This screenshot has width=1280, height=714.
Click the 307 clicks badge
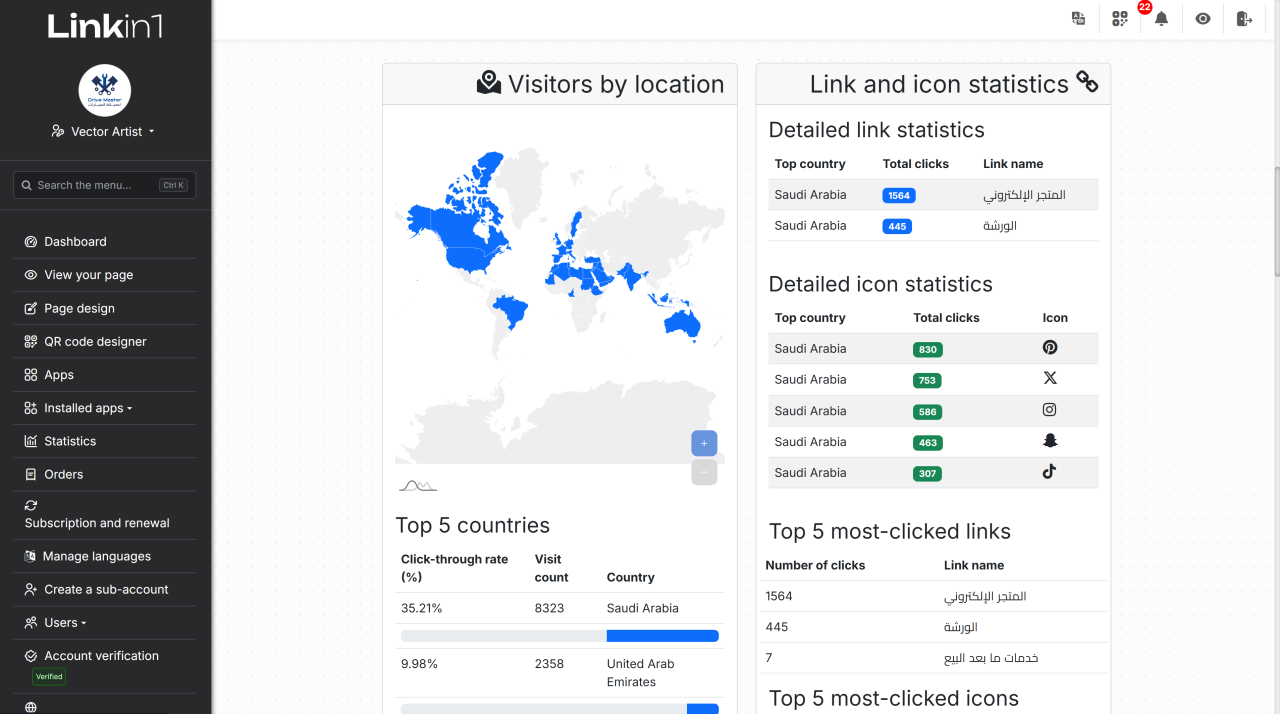tap(928, 474)
